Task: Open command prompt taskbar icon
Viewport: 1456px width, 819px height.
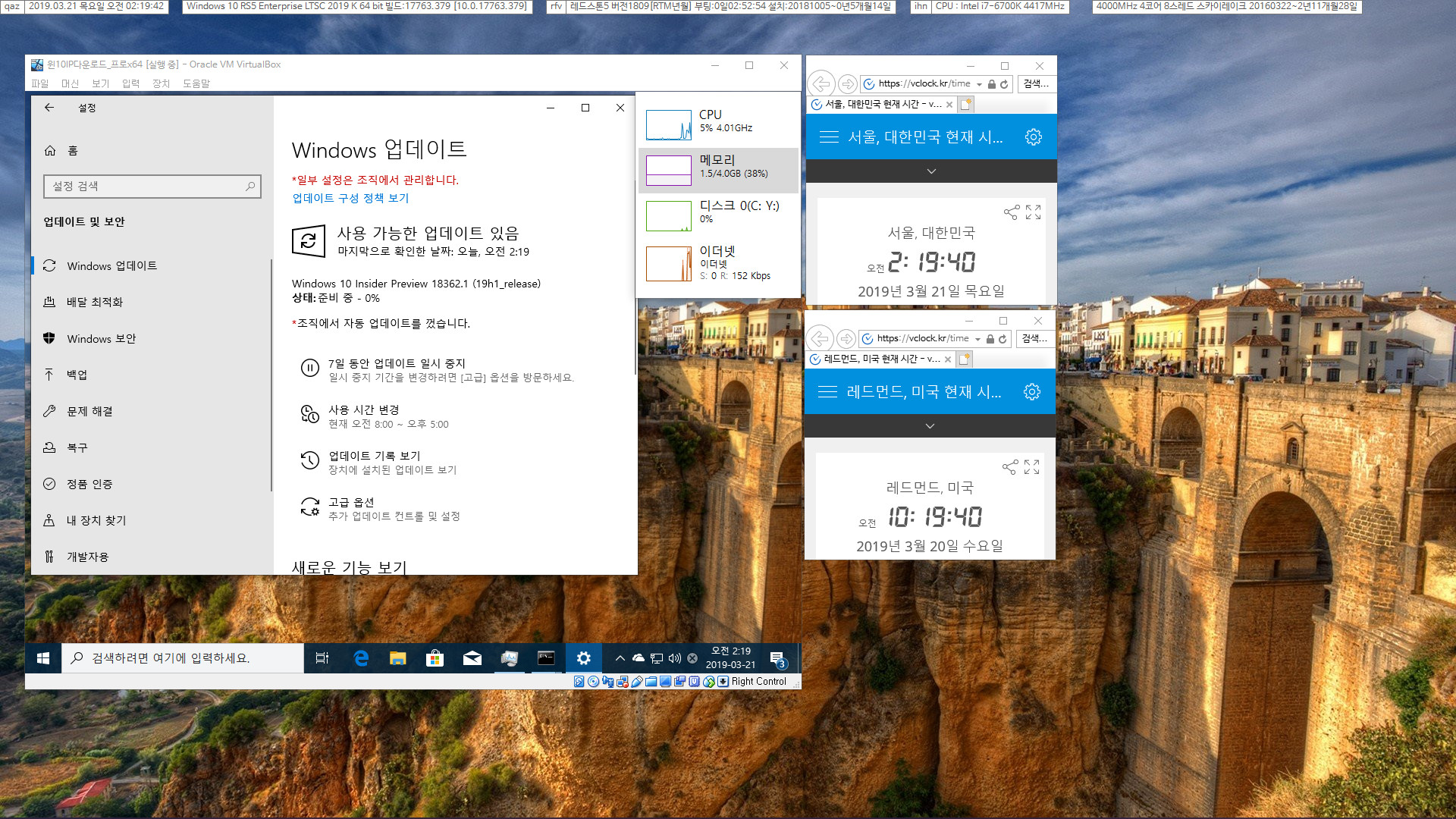Action: click(x=546, y=658)
